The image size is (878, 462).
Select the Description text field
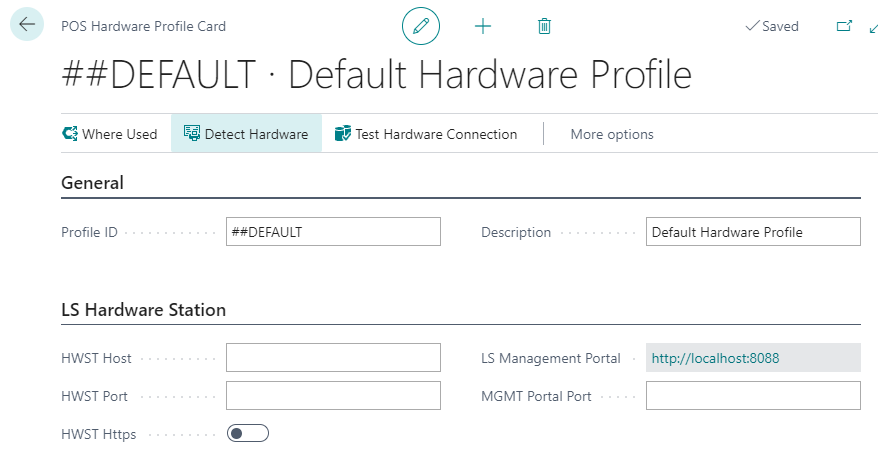753,232
